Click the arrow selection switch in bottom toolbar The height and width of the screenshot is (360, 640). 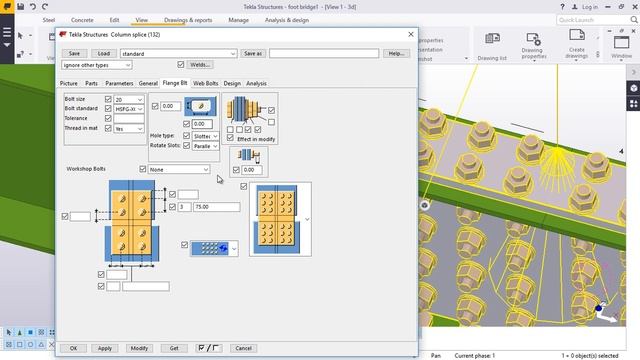coord(9,333)
